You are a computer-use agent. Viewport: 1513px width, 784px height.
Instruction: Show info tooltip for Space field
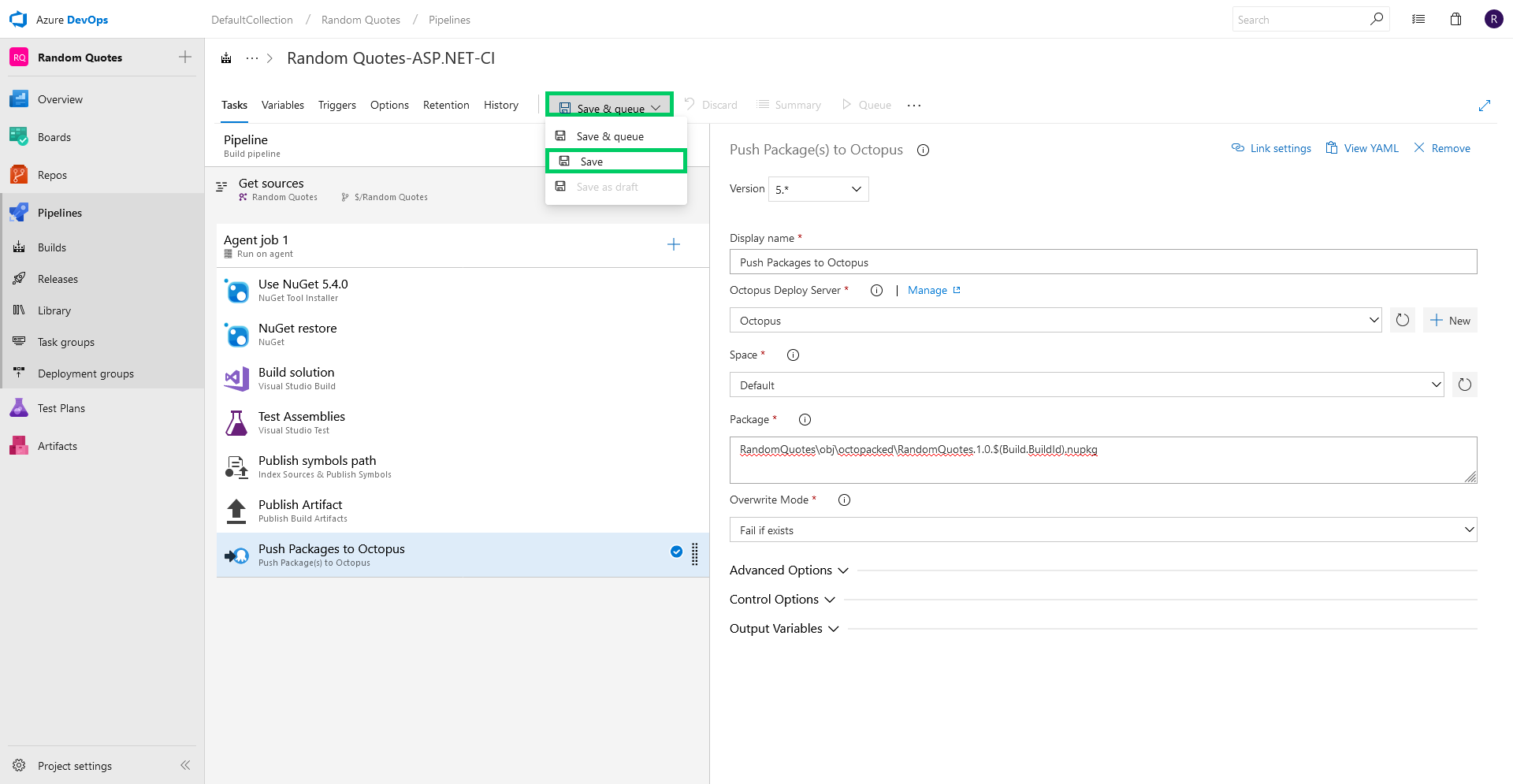pos(793,355)
